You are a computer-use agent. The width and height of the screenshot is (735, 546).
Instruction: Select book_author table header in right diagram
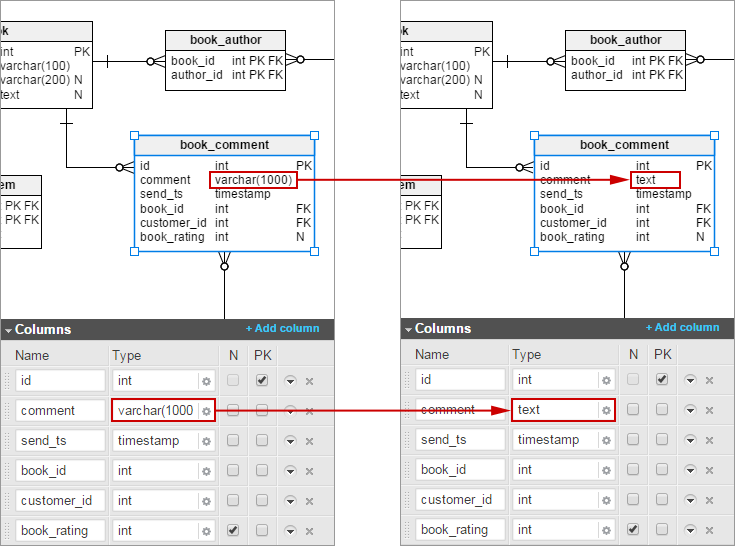pos(625,40)
